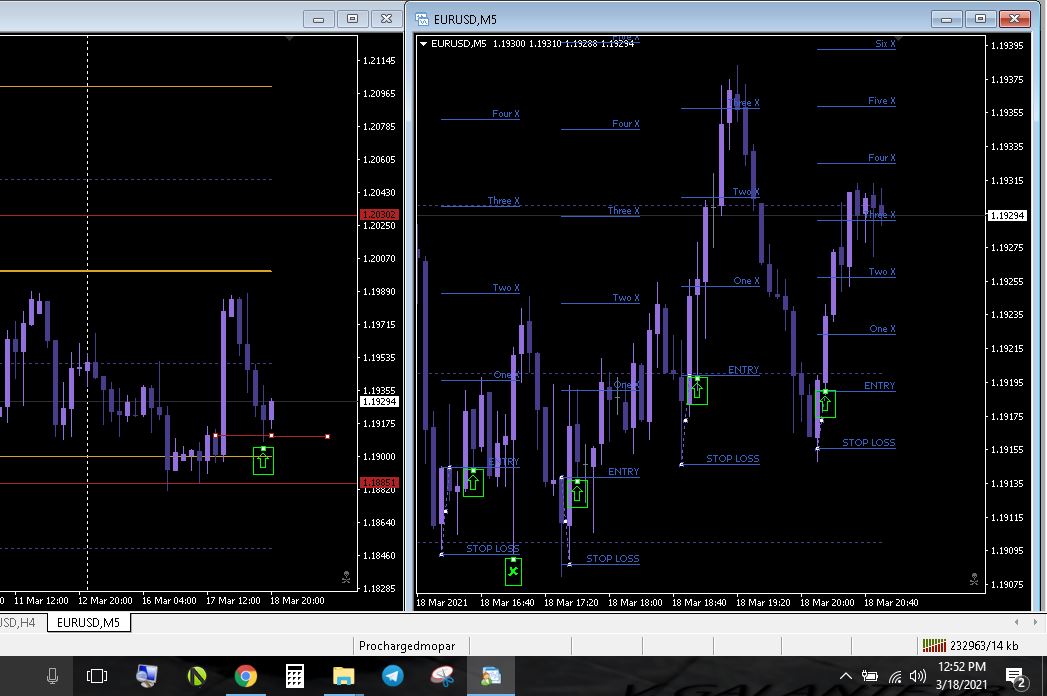Switch to the USD,H4 chart tab
1047x696 pixels.
[x=20, y=622]
